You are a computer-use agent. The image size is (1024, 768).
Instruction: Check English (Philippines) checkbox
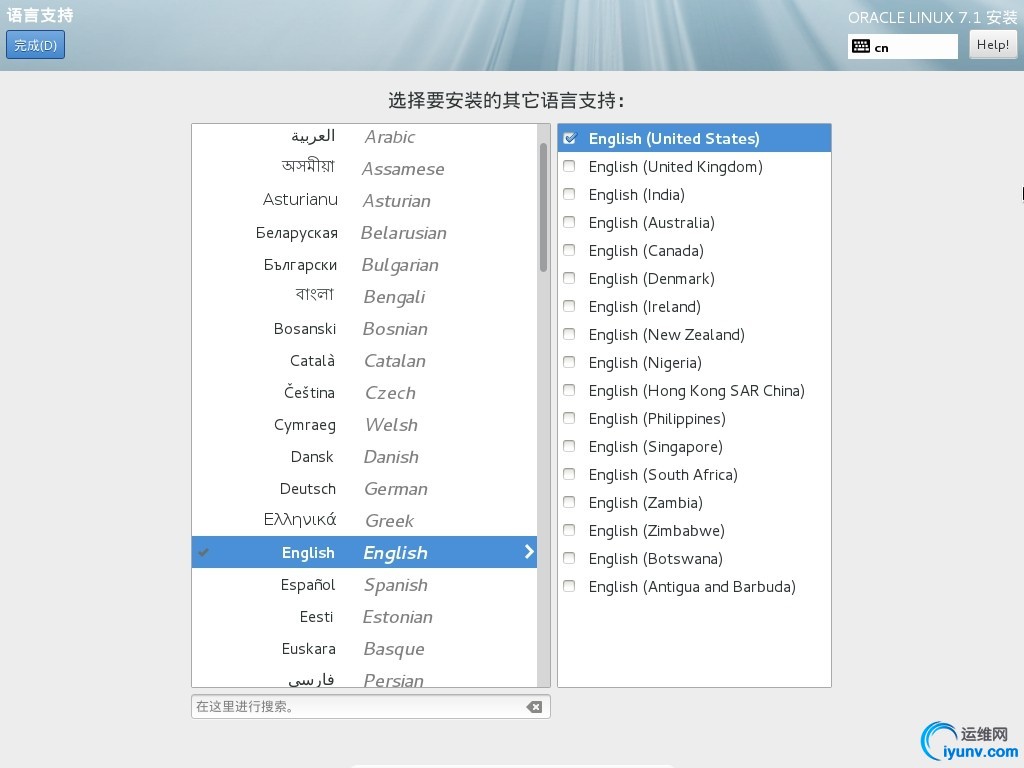pyautogui.click(x=569, y=419)
